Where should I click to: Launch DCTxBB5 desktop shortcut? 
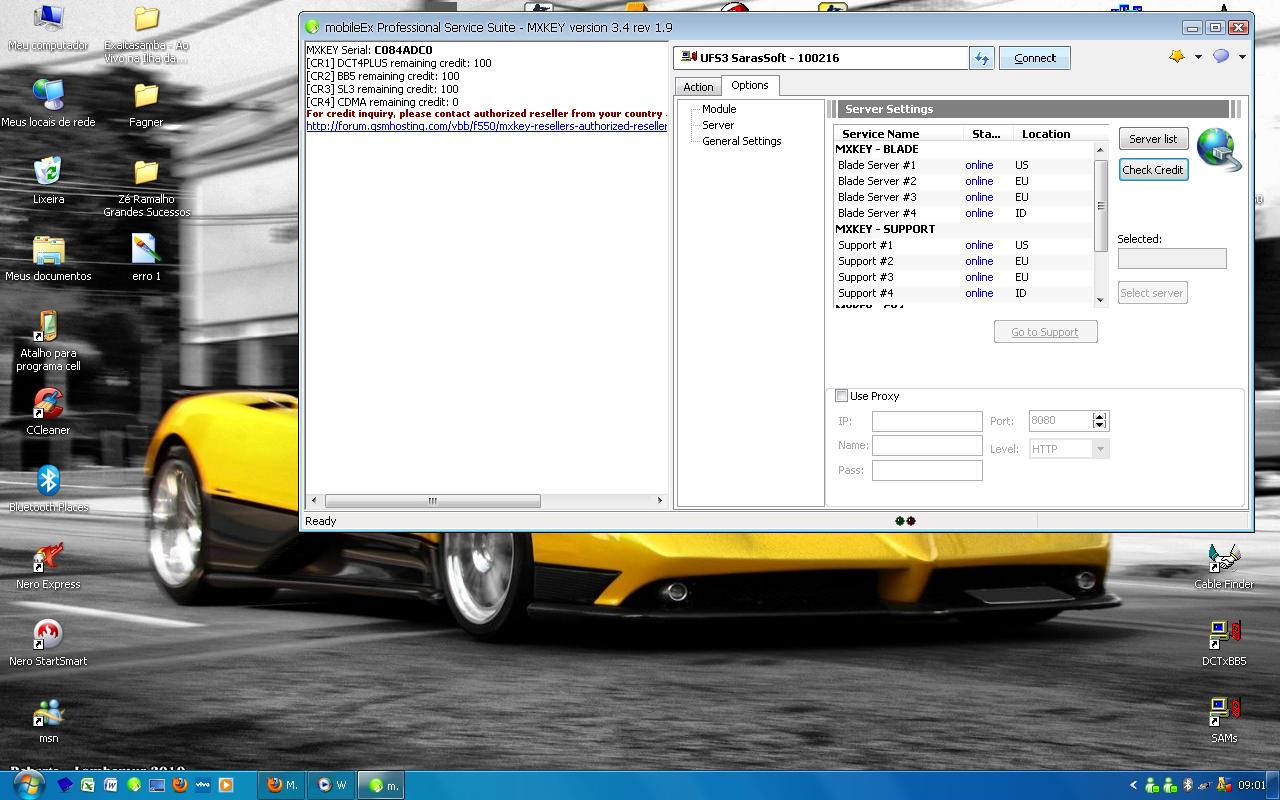point(1224,635)
